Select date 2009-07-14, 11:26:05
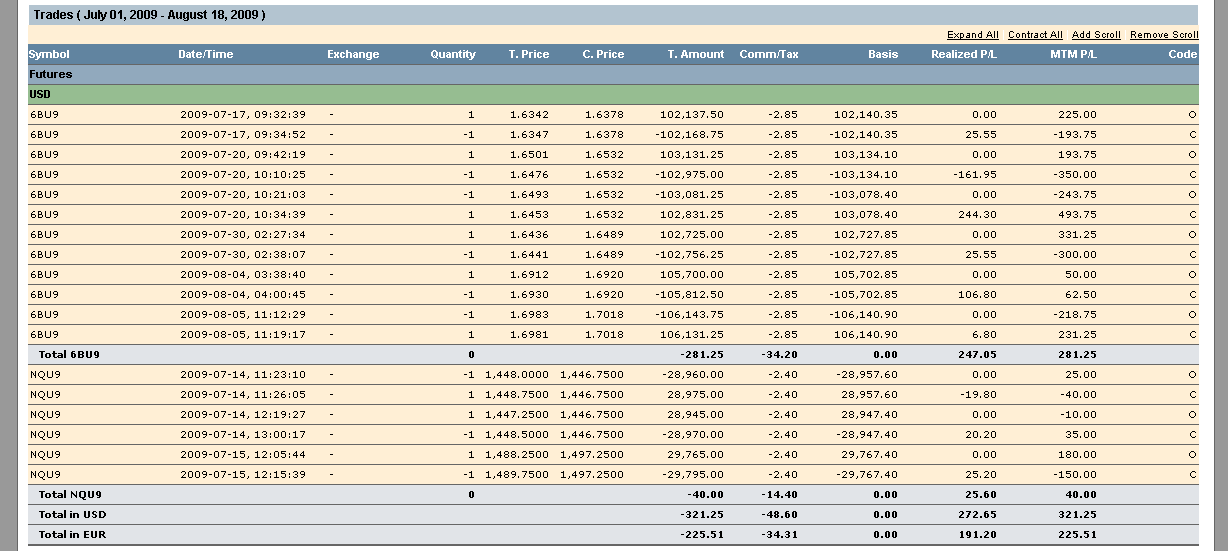This screenshot has width=1228, height=551. [x=243, y=394]
